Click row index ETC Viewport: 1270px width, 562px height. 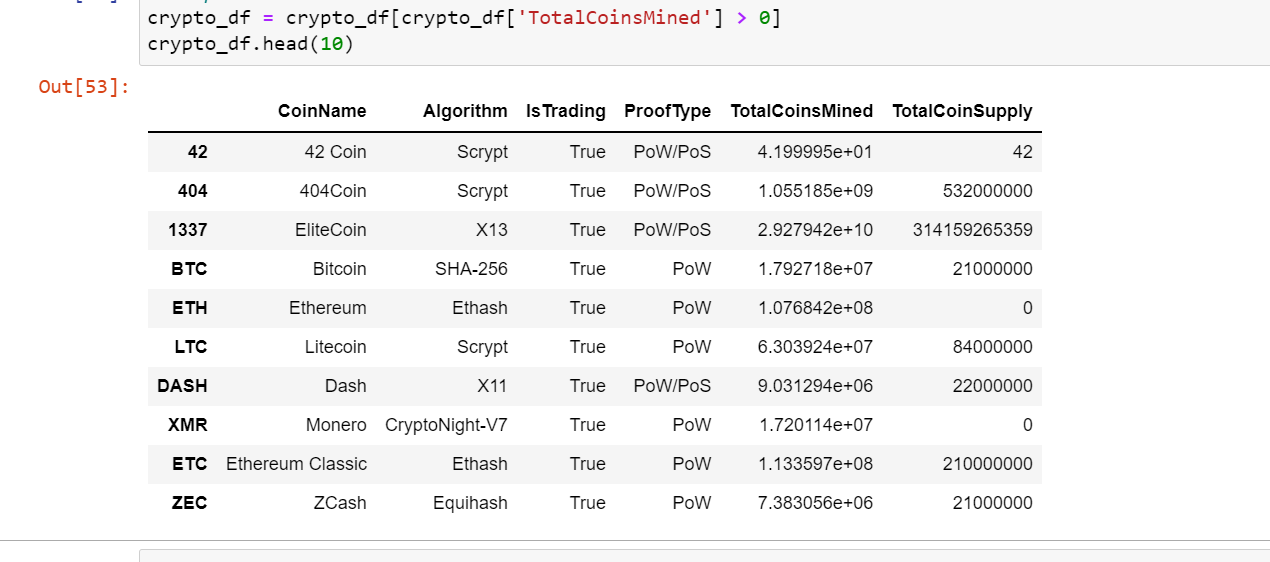click(x=189, y=464)
